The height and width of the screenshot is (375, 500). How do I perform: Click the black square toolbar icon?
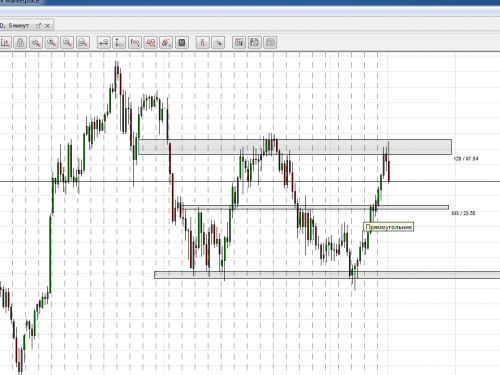click(x=182, y=42)
